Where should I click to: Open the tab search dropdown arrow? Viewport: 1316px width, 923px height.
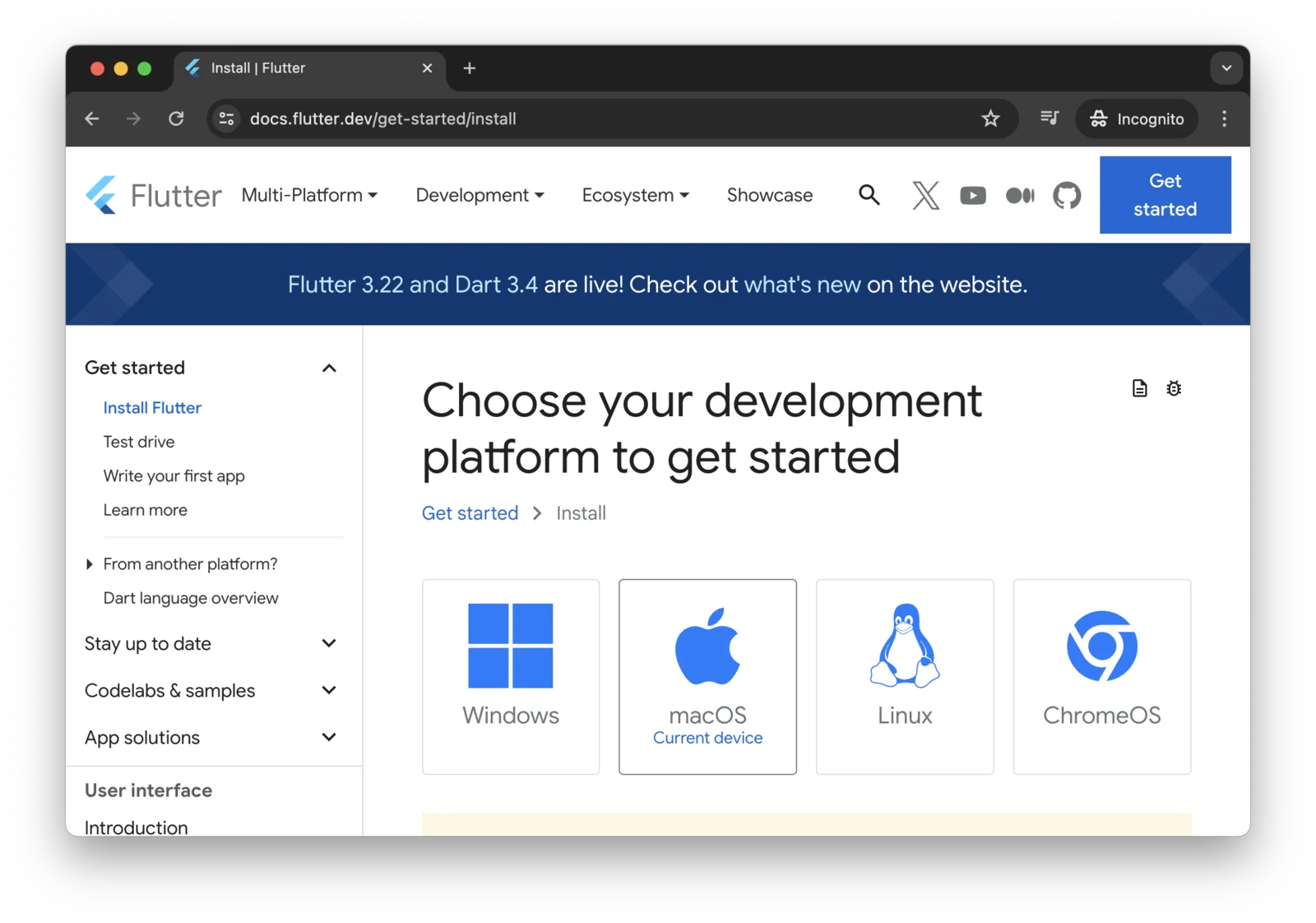pyautogui.click(x=1226, y=68)
